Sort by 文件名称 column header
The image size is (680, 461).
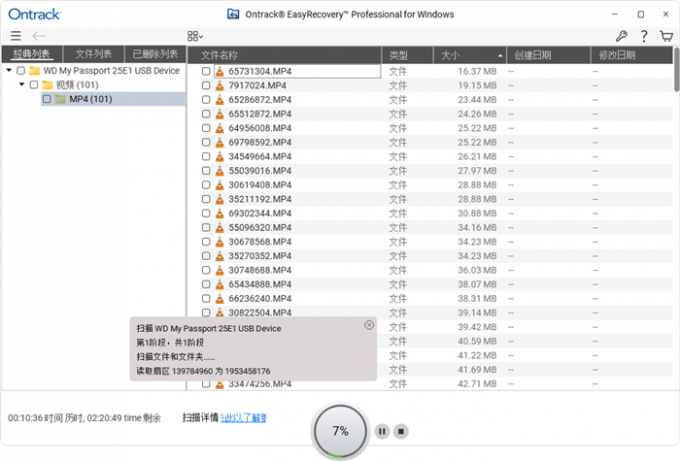coord(284,55)
